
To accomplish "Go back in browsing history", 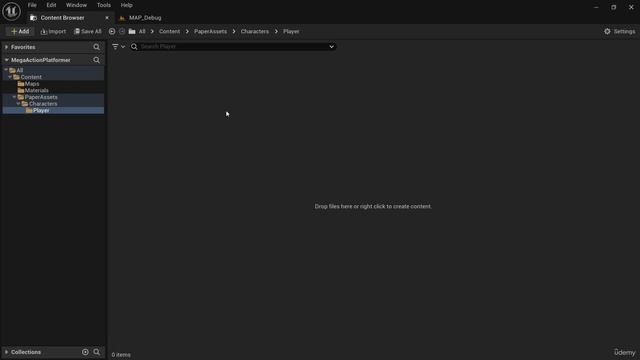I will [x=112, y=31].
